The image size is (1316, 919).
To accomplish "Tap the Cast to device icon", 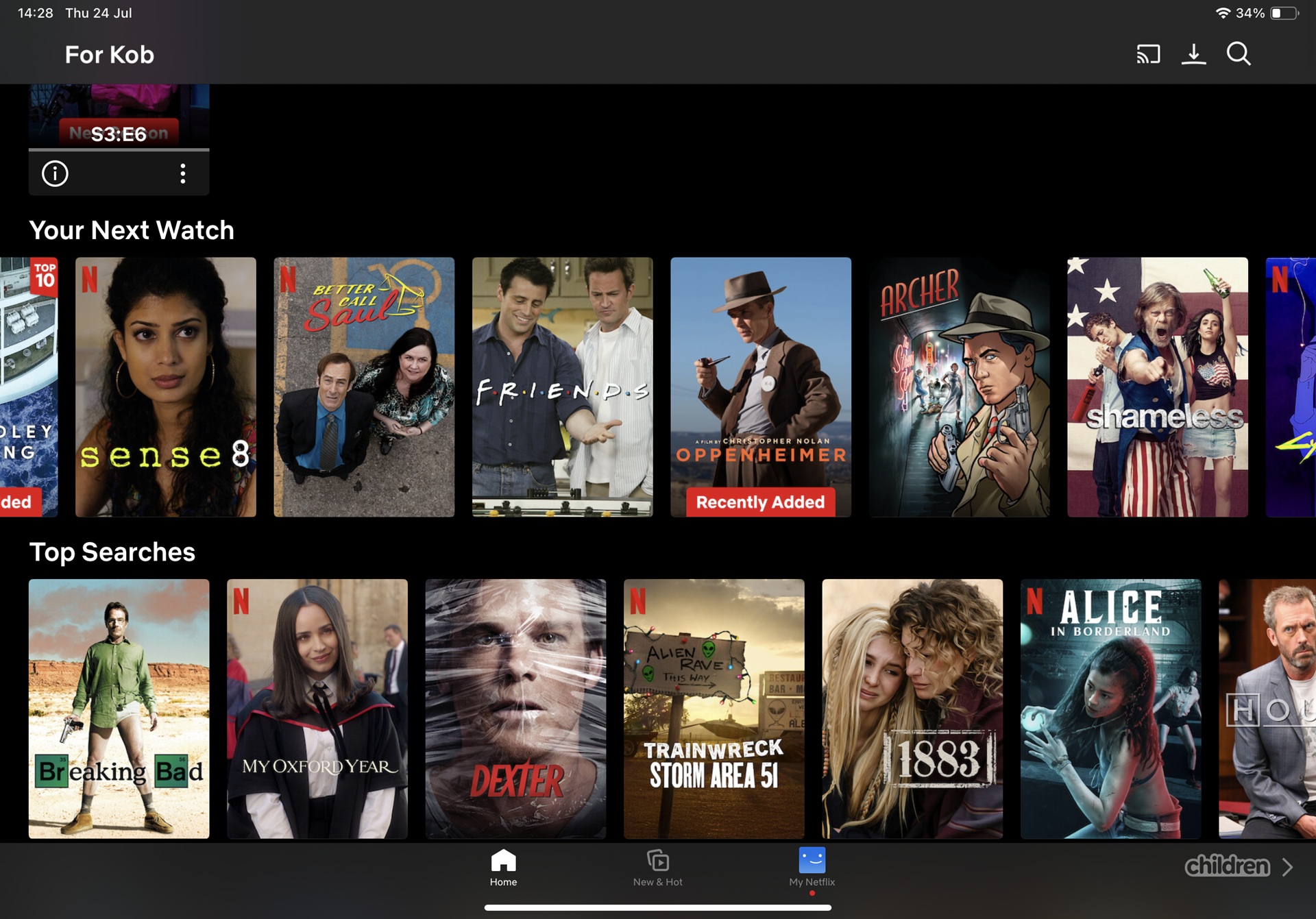I will pyautogui.click(x=1148, y=54).
